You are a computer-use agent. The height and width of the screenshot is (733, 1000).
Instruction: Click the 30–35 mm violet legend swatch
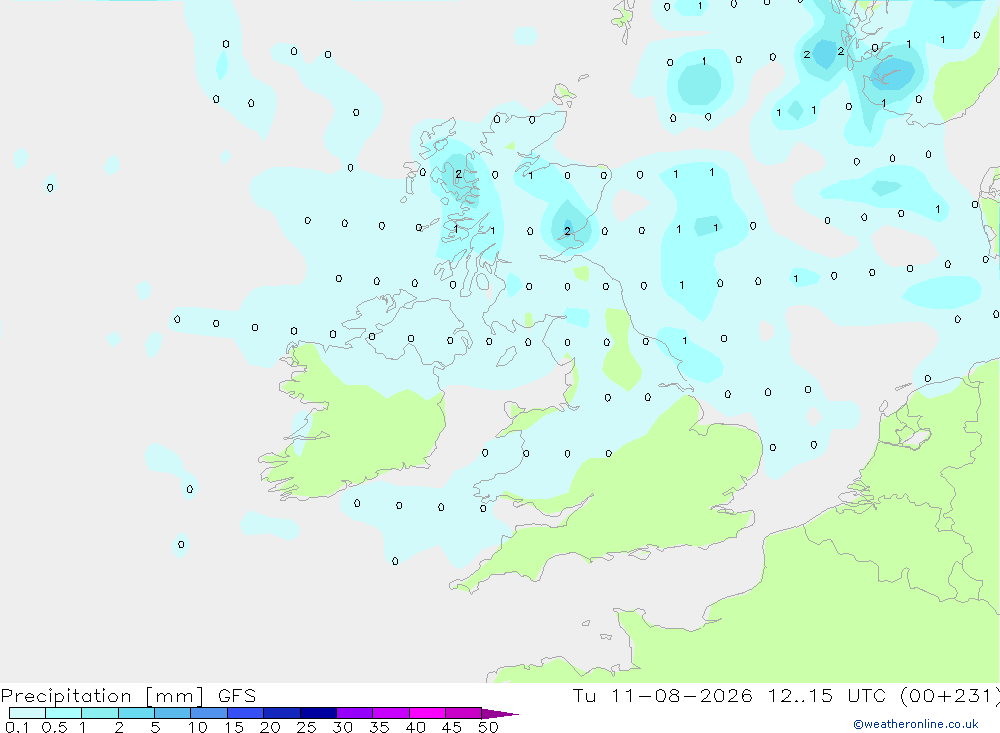click(x=355, y=713)
